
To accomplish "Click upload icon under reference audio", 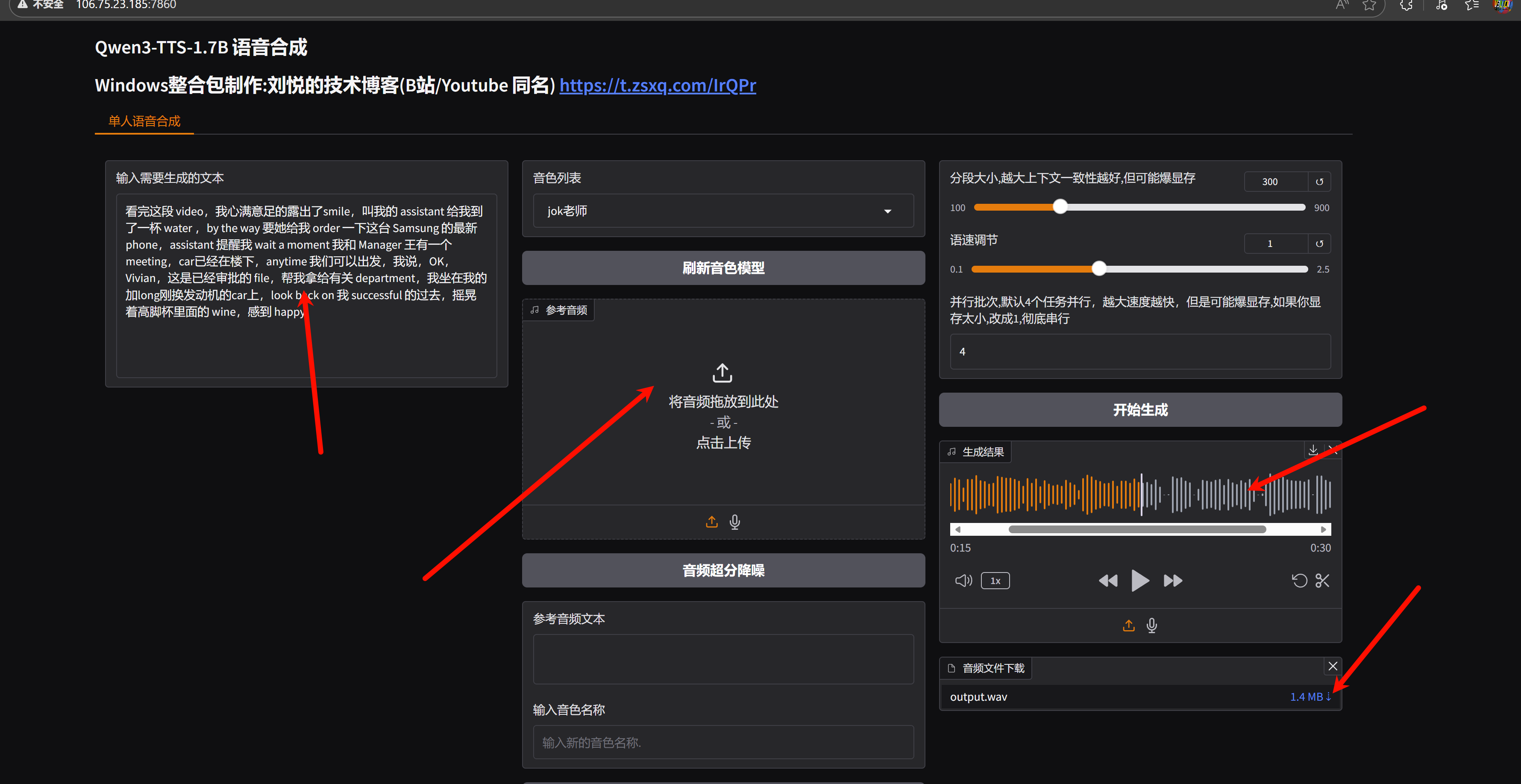I will (711, 521).
